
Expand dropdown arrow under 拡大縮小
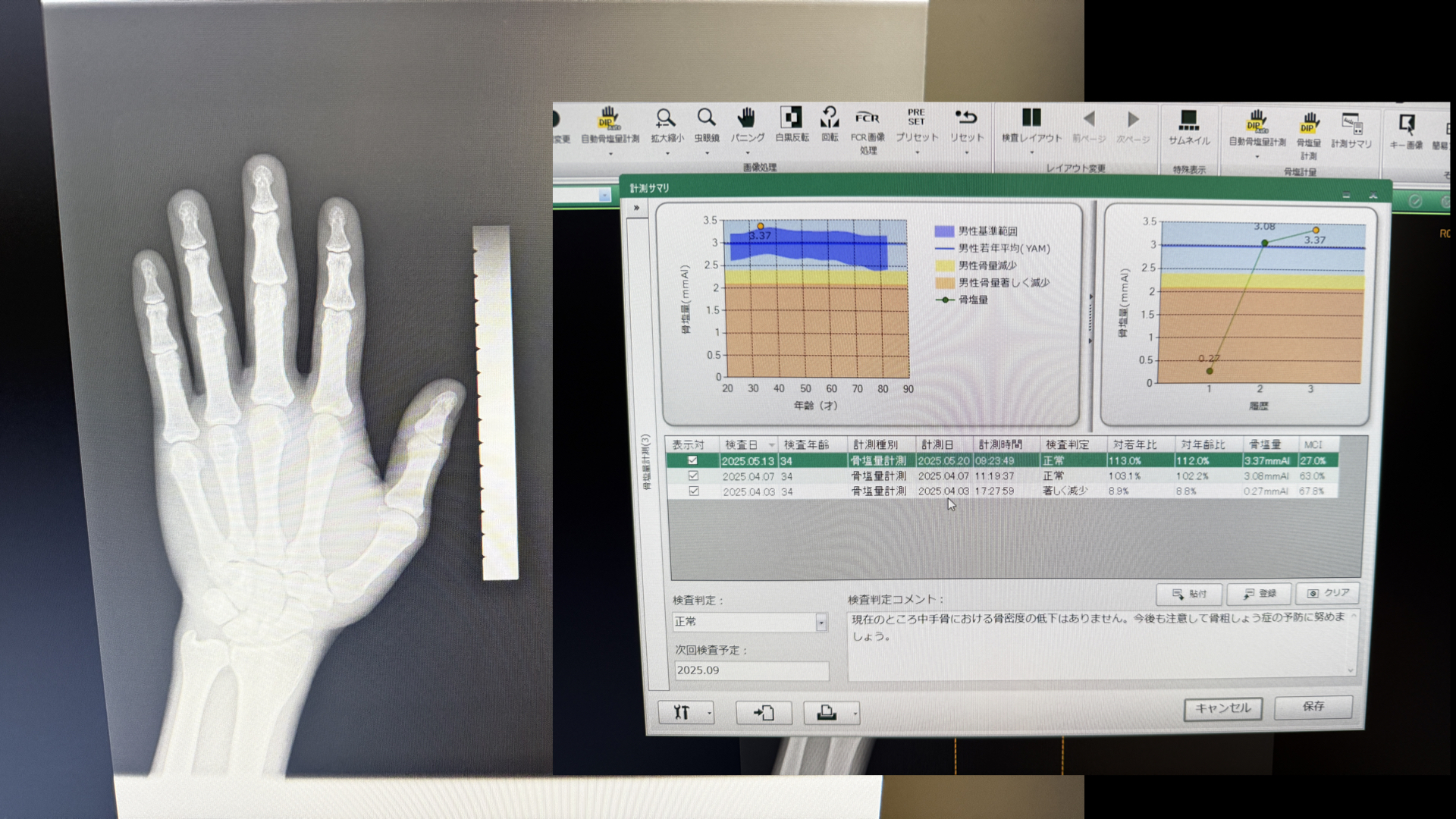(667, 154)
